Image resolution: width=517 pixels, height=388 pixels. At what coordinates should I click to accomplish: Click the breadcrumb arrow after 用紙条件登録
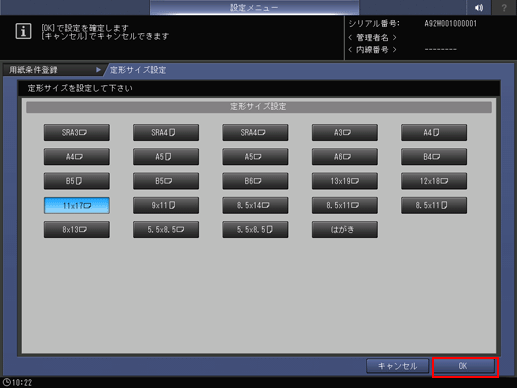[x=98, y=70]
